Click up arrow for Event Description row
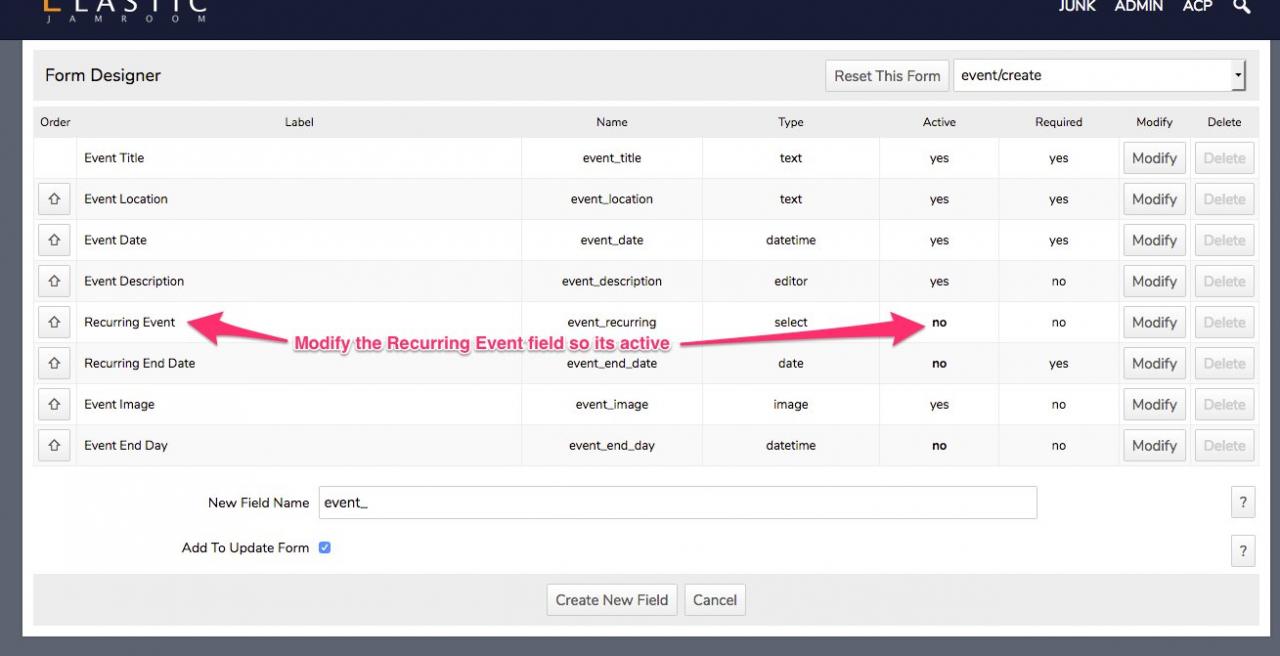1280x656 pixels. (54, 281)
